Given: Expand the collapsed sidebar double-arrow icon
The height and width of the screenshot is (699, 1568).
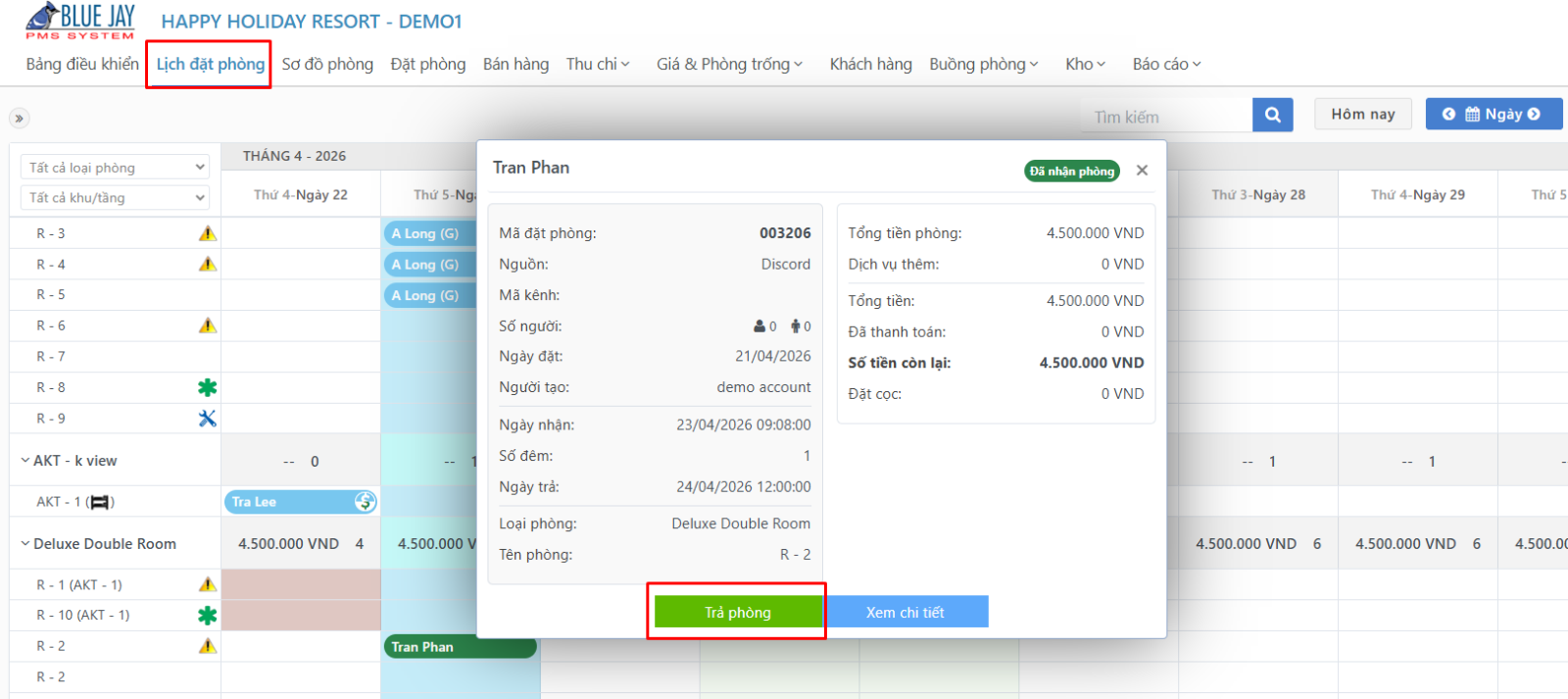Looking at the screenshot, I should coord(19,119).
